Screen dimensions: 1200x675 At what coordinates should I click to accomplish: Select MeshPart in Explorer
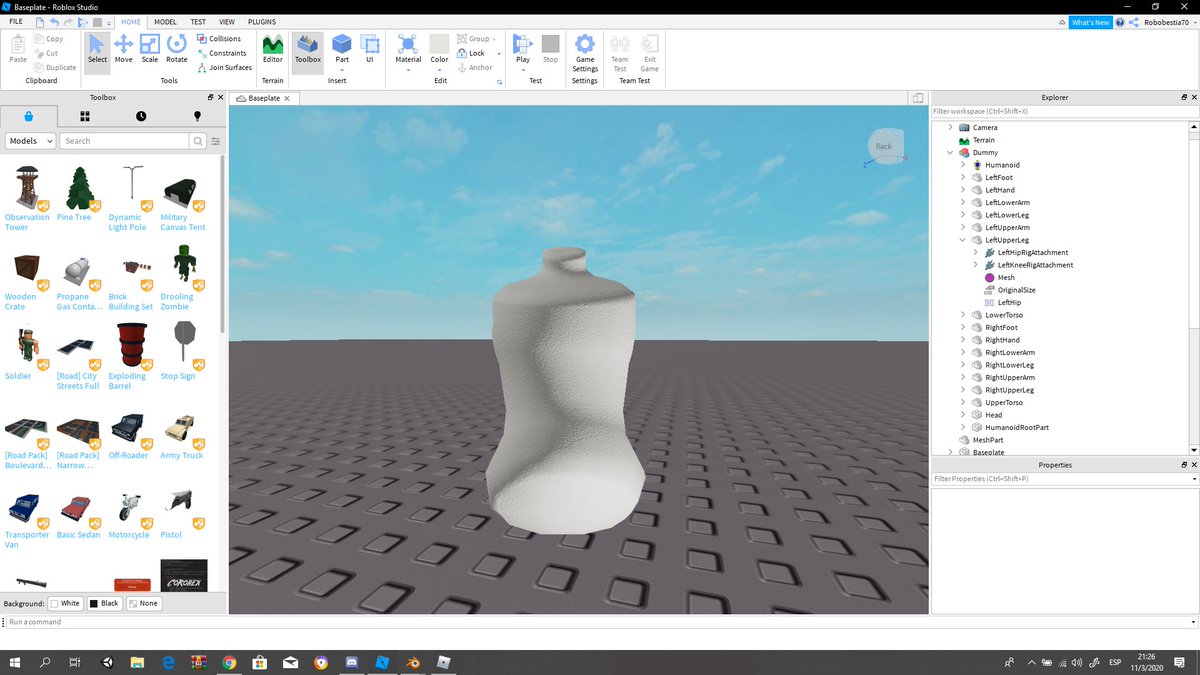tap(987, 440)
